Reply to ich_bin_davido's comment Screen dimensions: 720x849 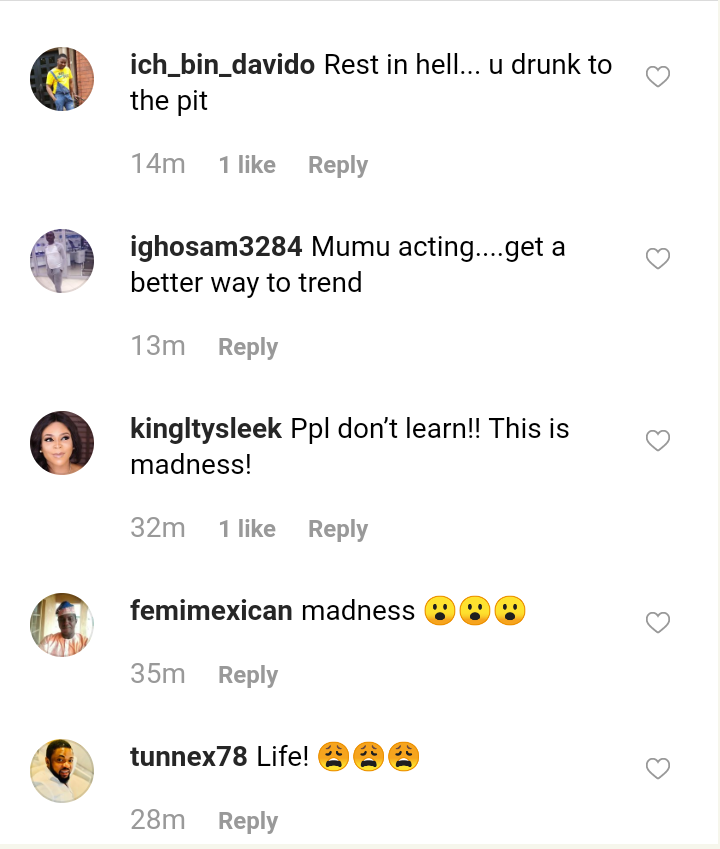[x=337, y=165]
